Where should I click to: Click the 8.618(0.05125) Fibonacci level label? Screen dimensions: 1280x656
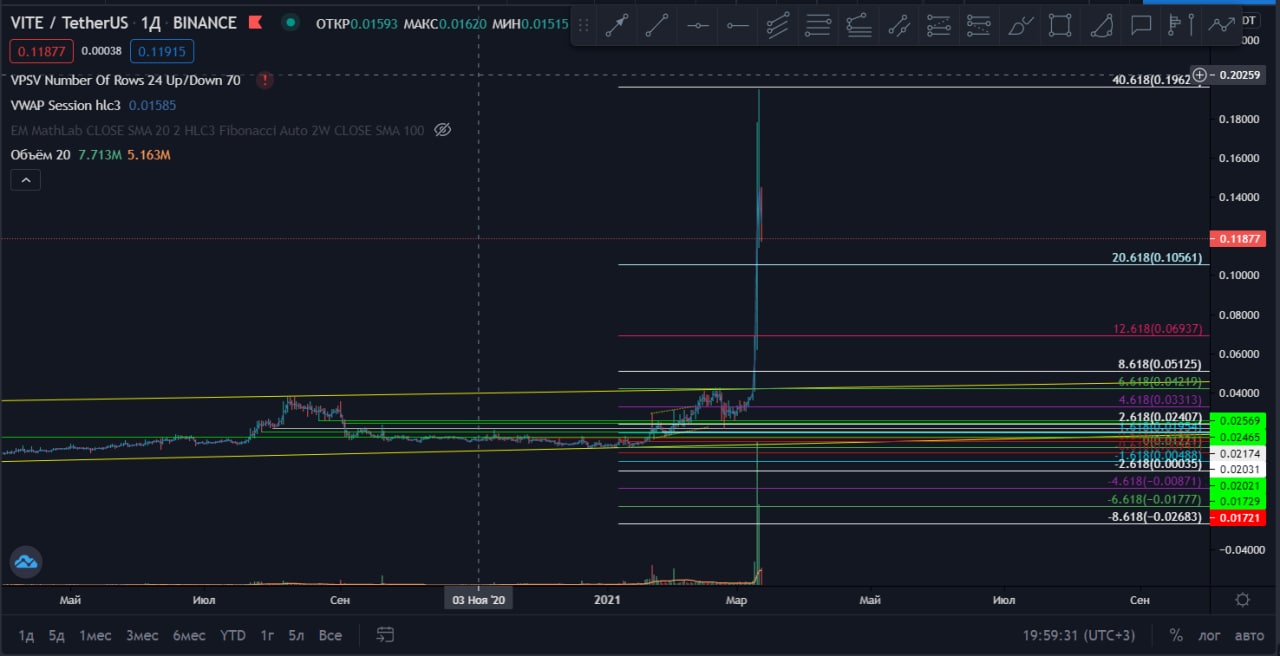click(1160, 364)
